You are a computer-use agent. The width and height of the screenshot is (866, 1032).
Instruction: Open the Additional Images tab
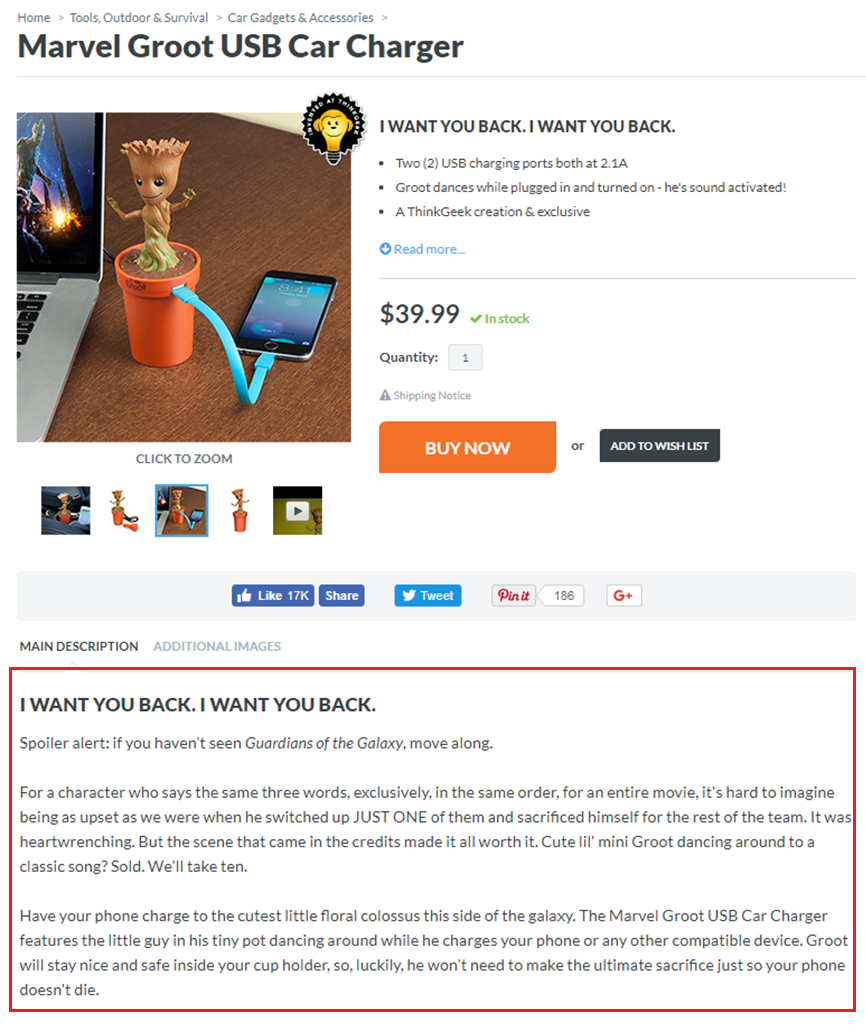tap(217, 646)
